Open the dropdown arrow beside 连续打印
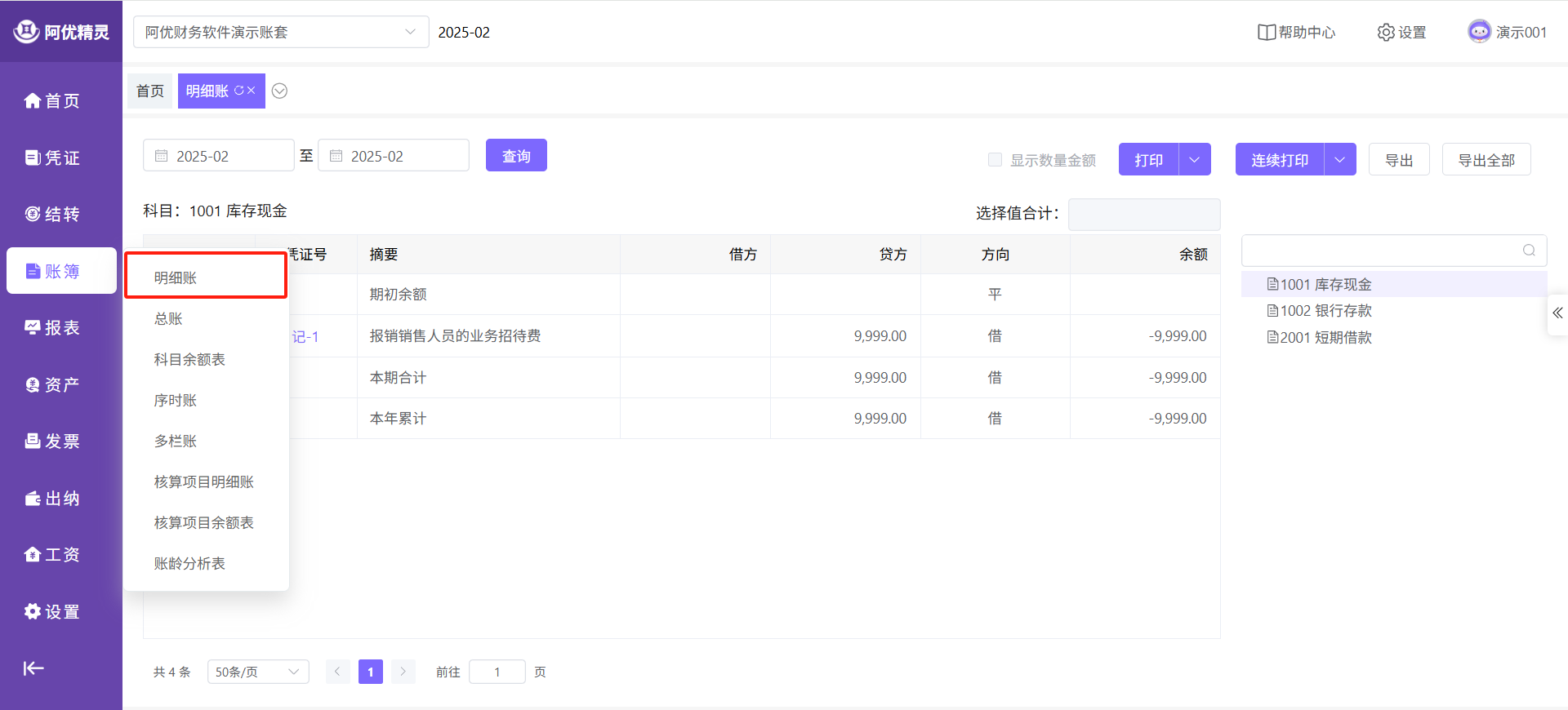This screenshot has width=1568, height=710. click(1339, 160)
